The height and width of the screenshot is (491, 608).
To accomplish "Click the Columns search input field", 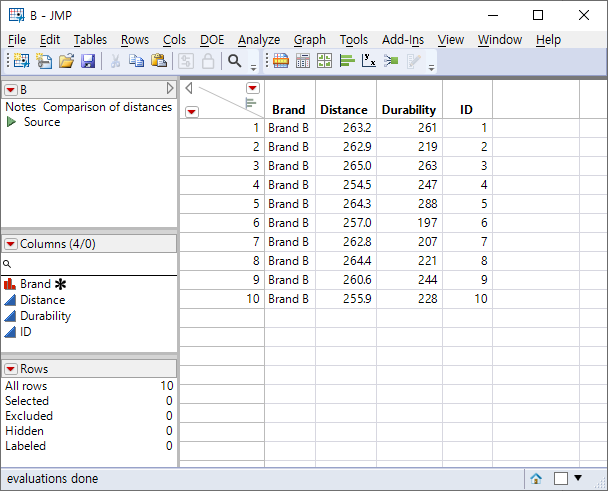I will 89,265.
